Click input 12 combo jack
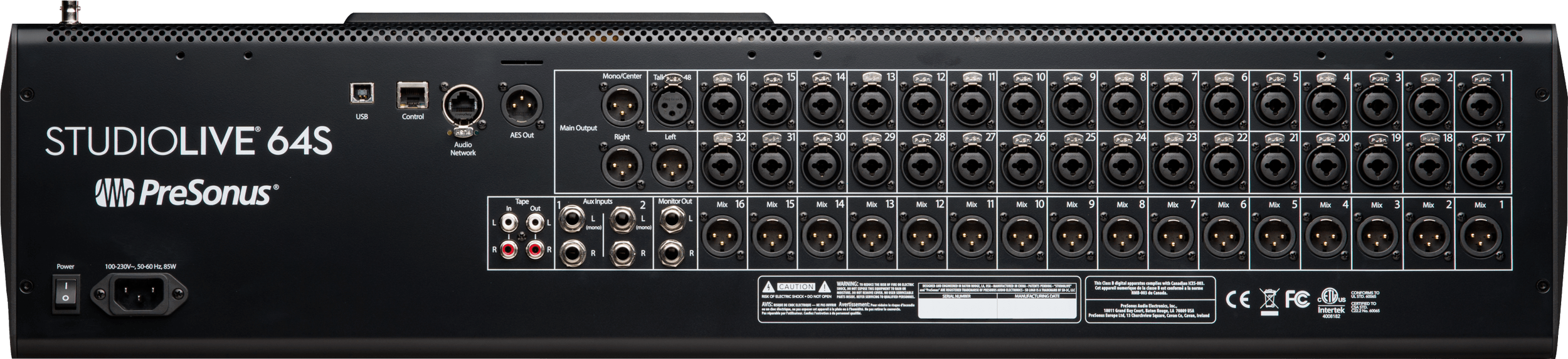The image size is (1568, 359). point(922,106)
